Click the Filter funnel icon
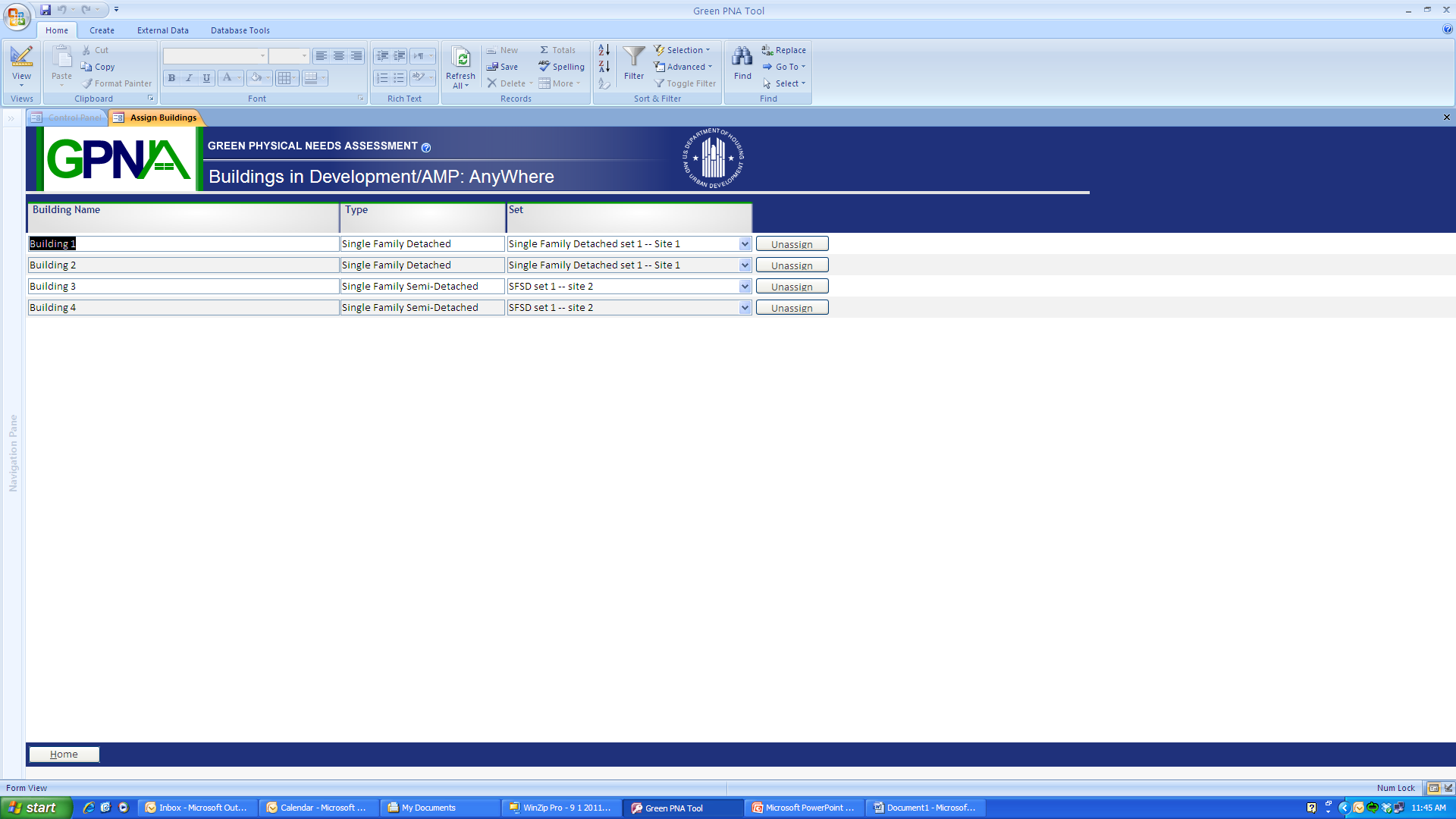The height and width of the screenshot is (819, 1456). [x=633, y=57]
